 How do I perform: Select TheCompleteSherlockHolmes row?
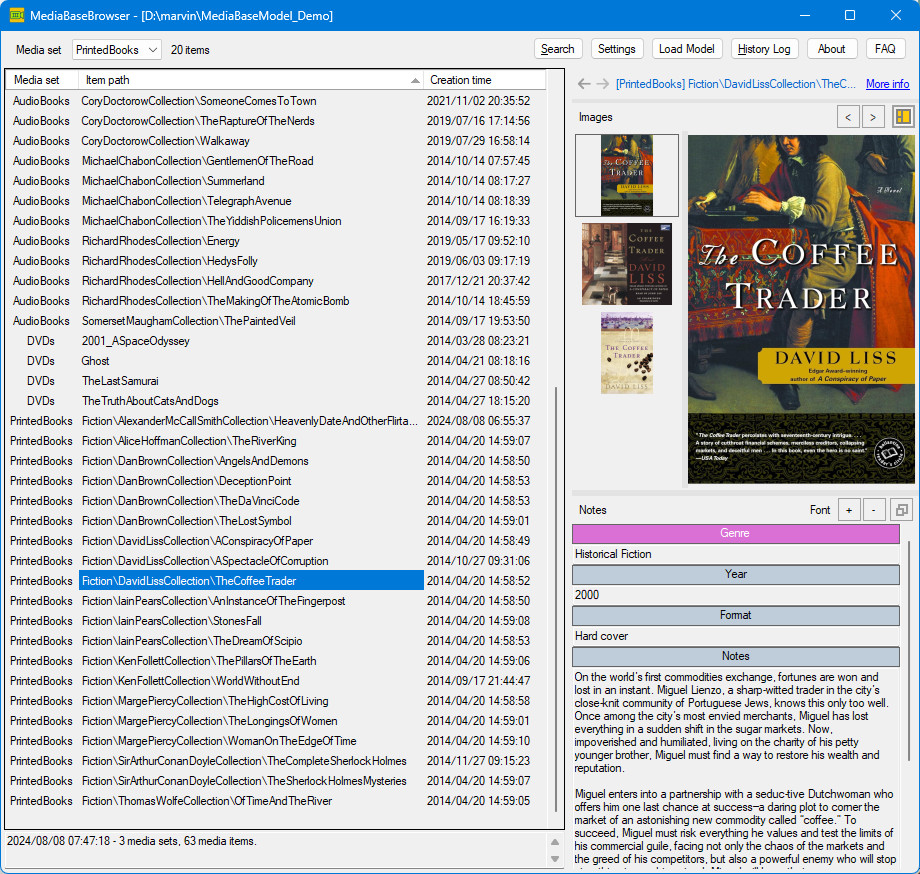[x=275, y=761]
